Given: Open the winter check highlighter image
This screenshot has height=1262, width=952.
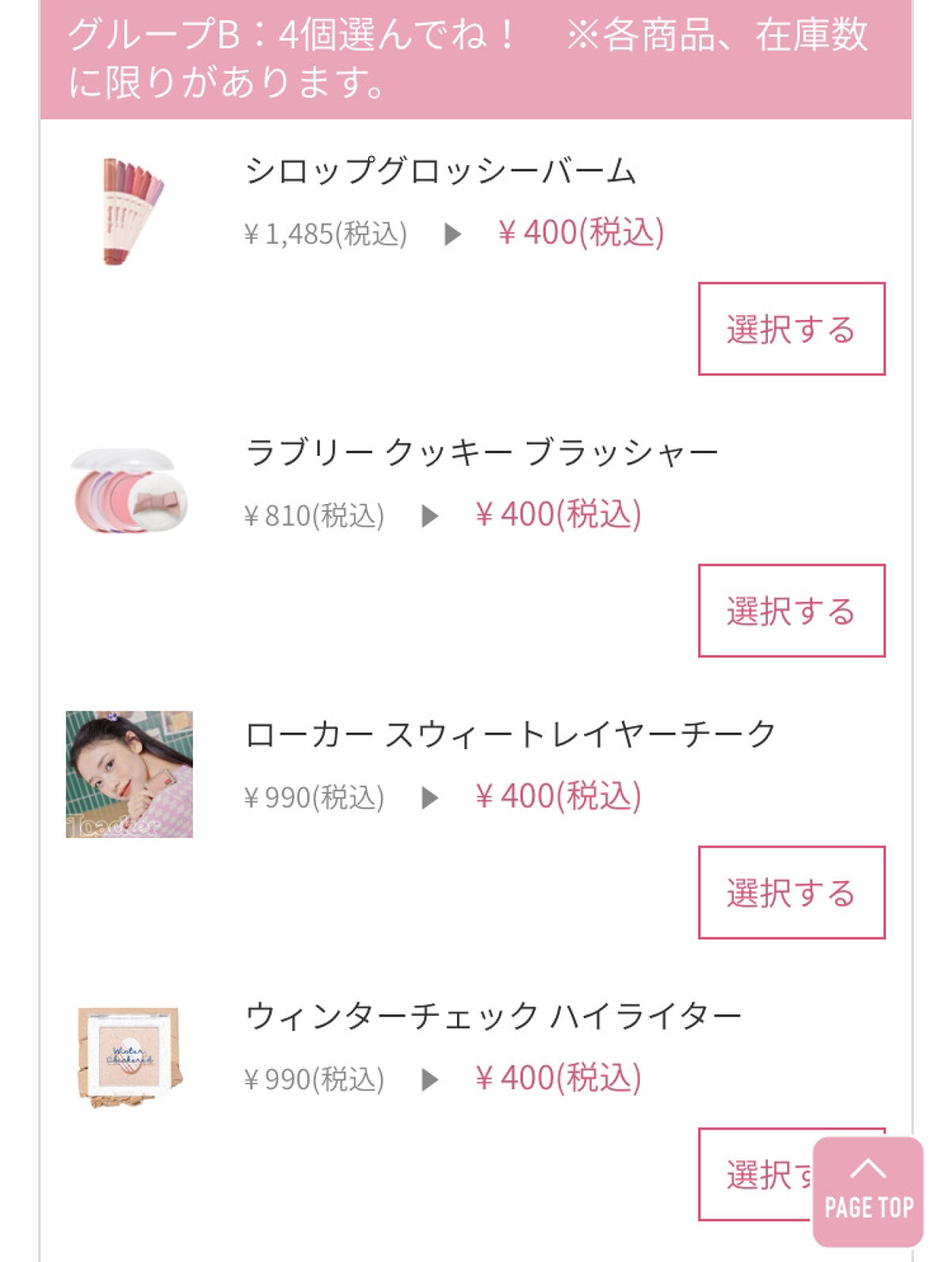Looking at the screenshot, I should pyautogui.click(x=129, y=1056).
